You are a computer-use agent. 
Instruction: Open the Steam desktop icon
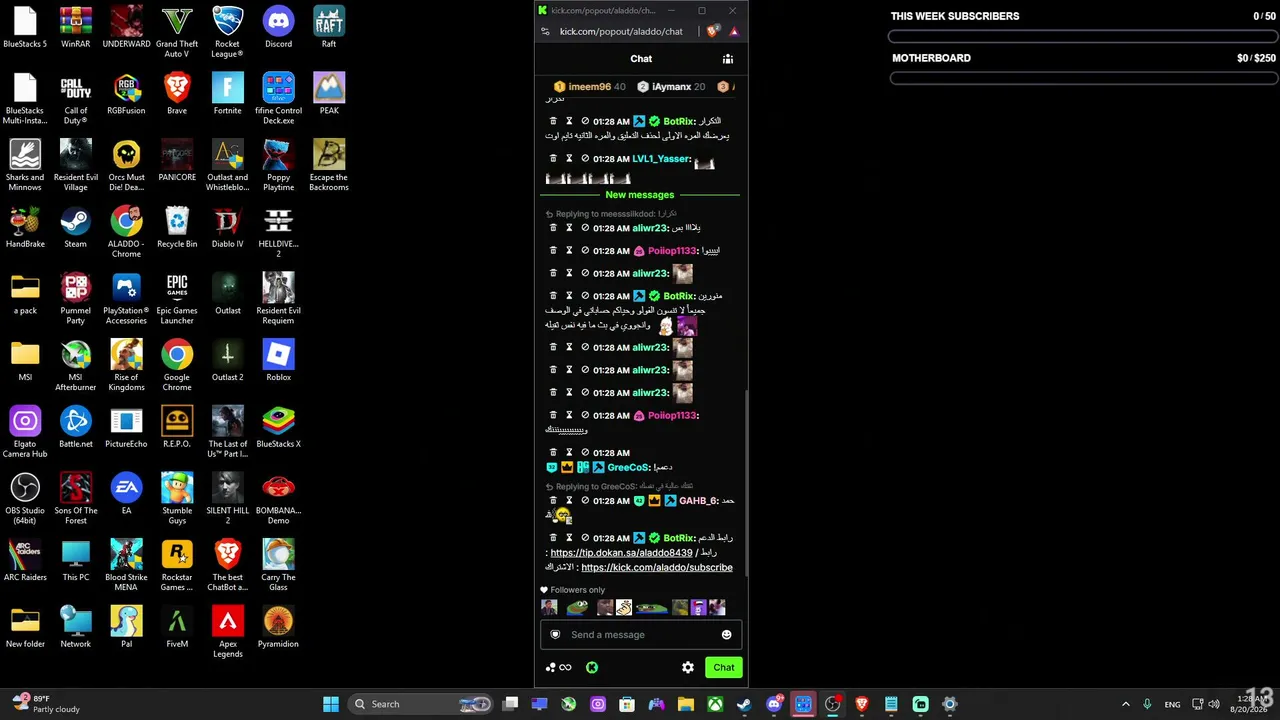[x=75, y=227]
